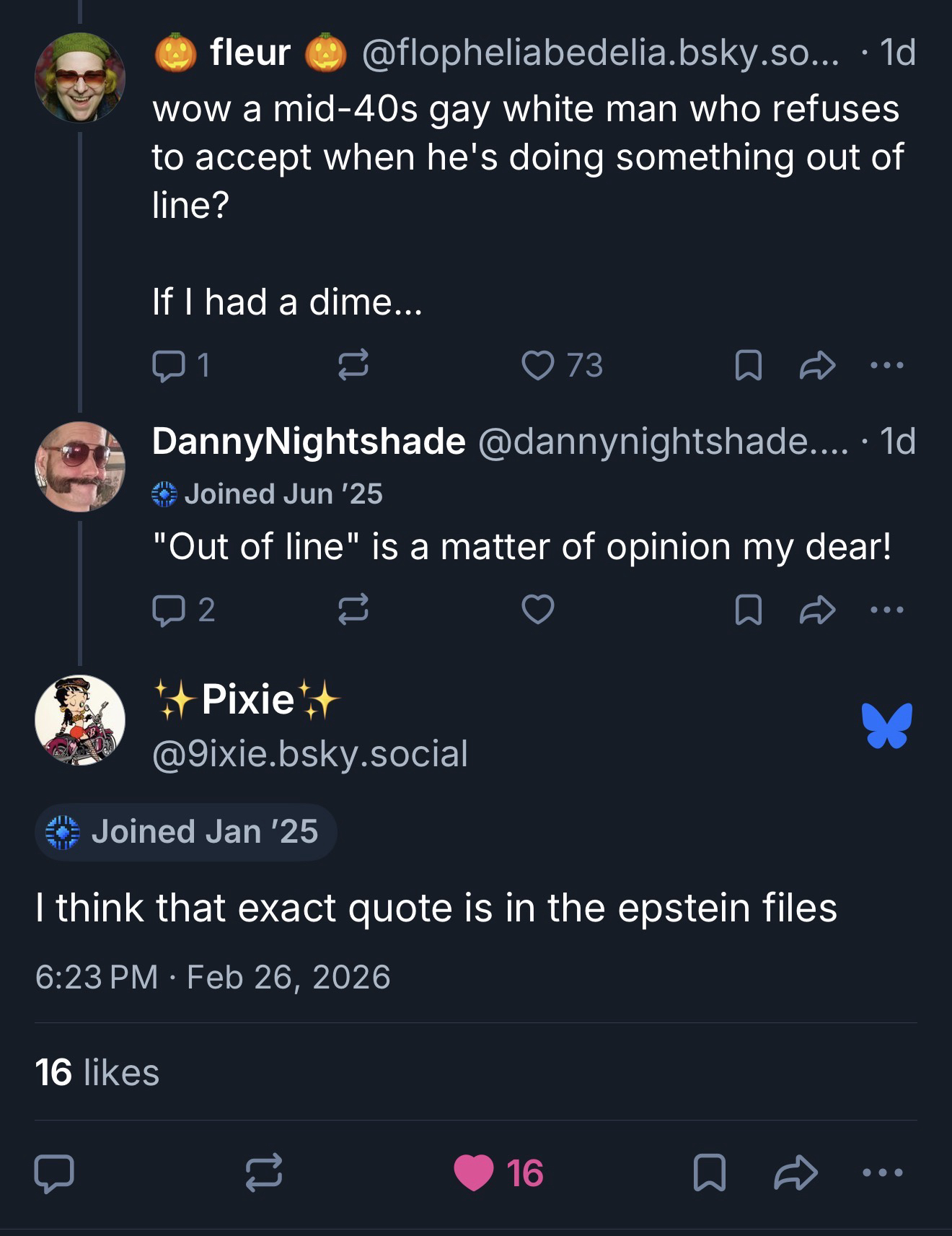The height and width of the screenshot is (1236, 952).
Task: Repost DannyNightshade's reply
Action: click(x=353, y=610)
